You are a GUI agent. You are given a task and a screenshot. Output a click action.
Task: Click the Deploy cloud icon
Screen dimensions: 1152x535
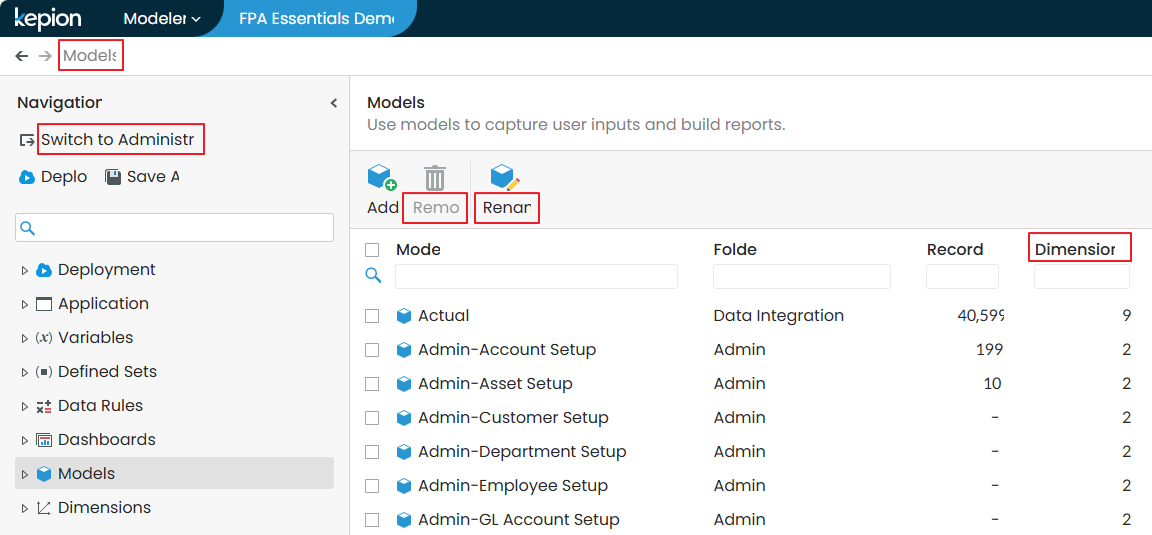tap(27, 177)
